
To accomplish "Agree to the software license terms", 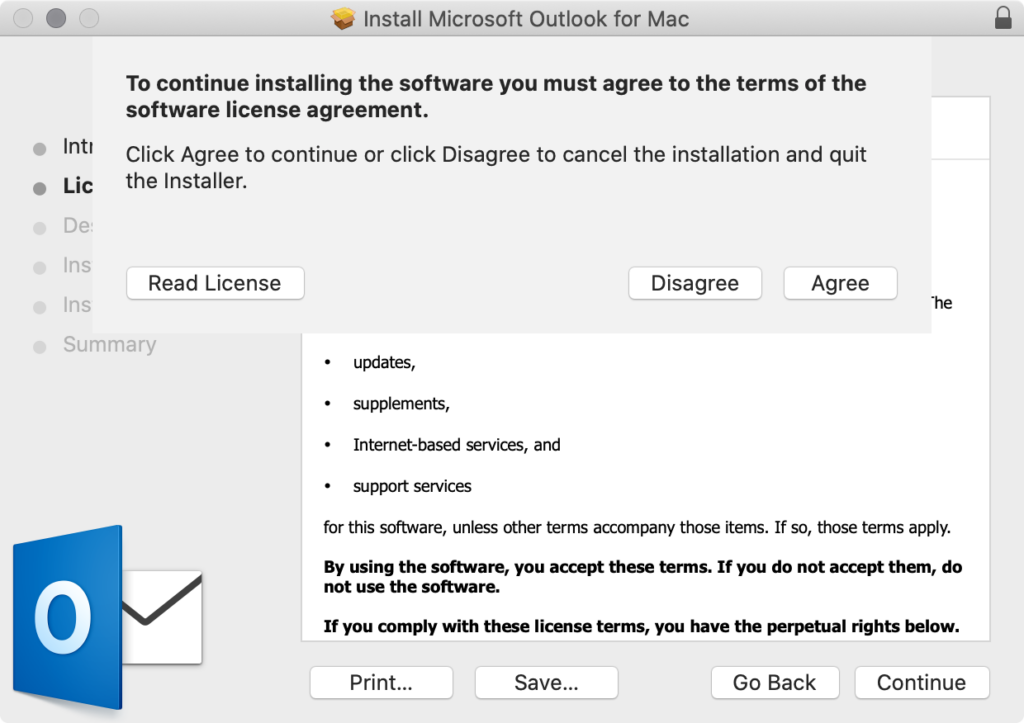I will [x=840, y=283].
